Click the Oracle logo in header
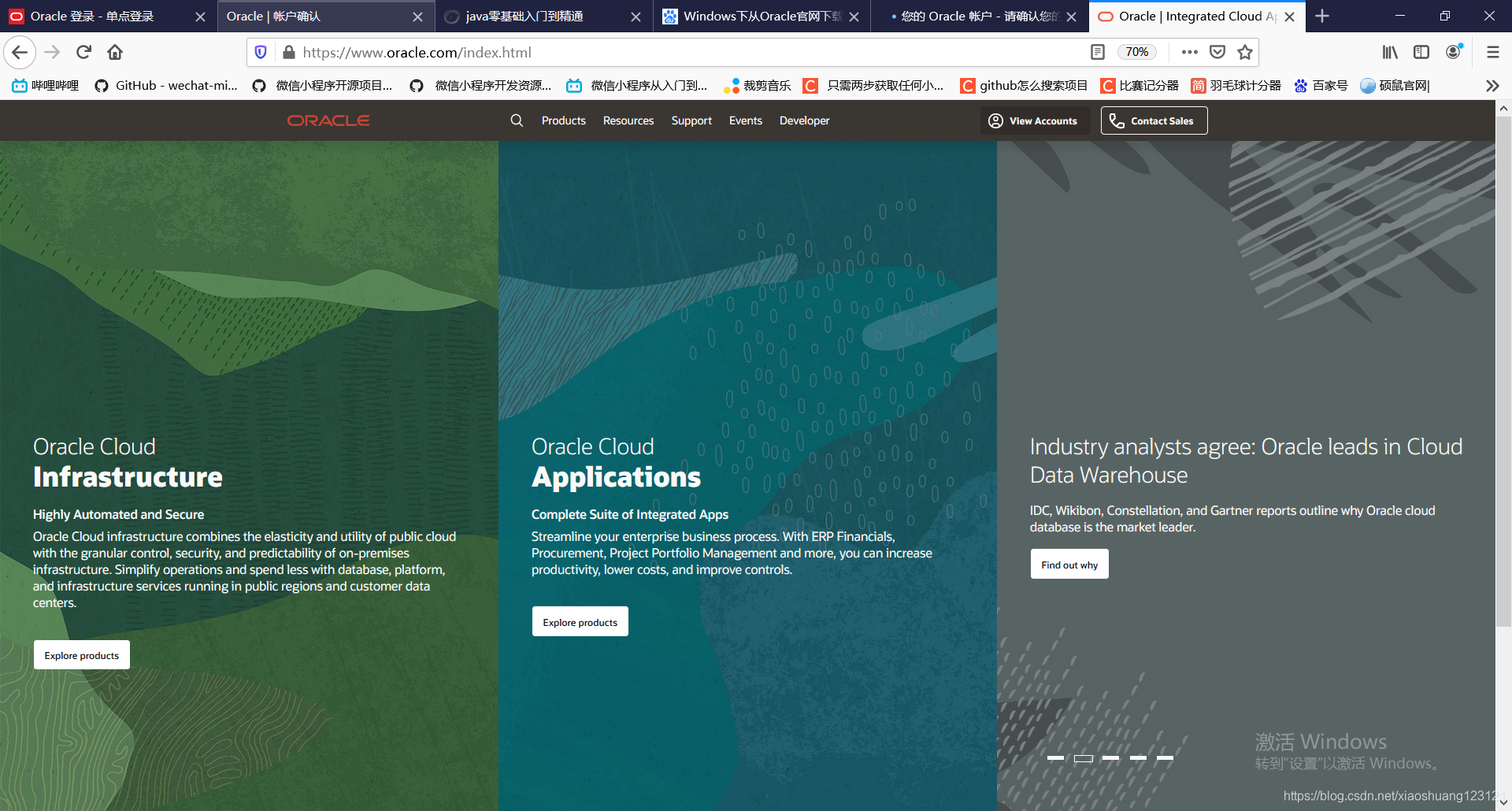The width and height of the screenshot is (1512, 811). point(328,120)
